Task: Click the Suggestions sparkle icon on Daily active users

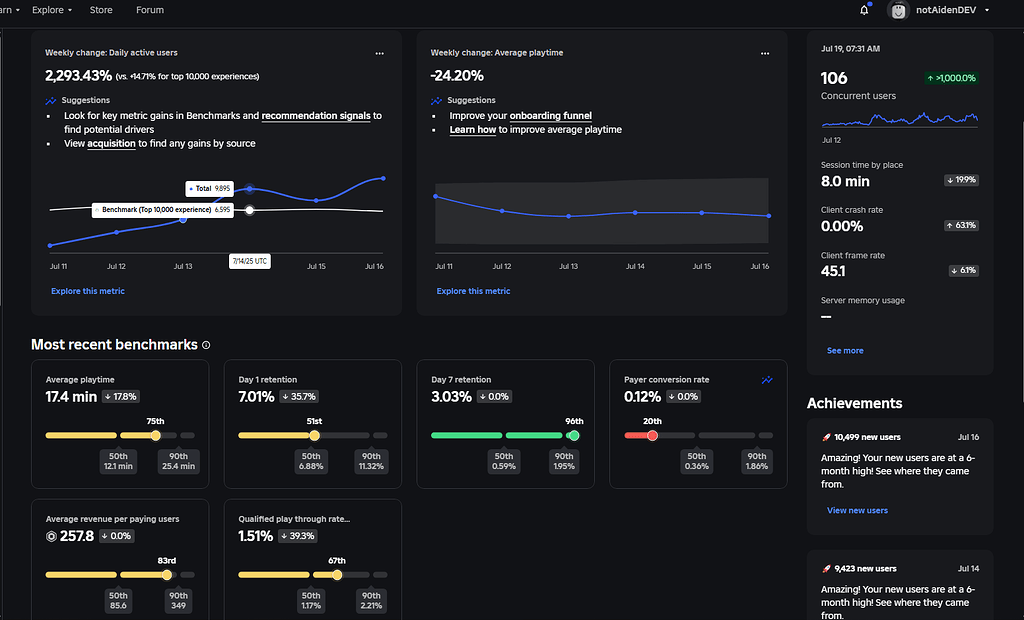Action: tap(50, 100)
